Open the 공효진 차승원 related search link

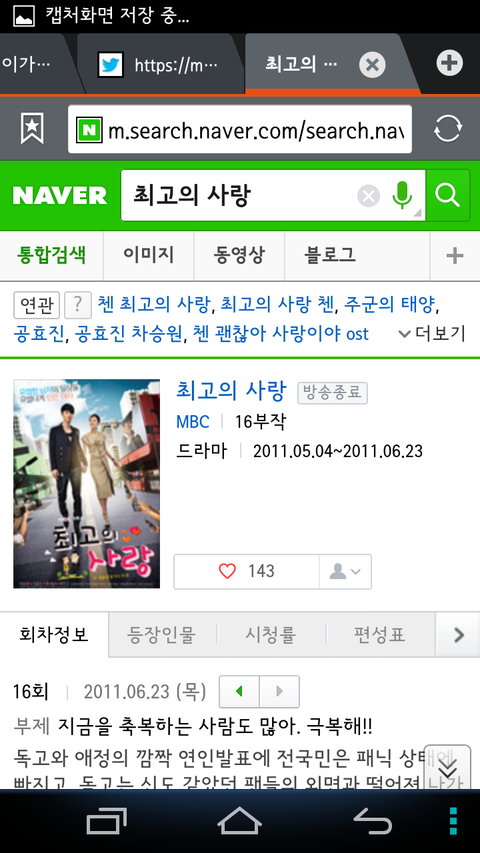tap(128, 333)
